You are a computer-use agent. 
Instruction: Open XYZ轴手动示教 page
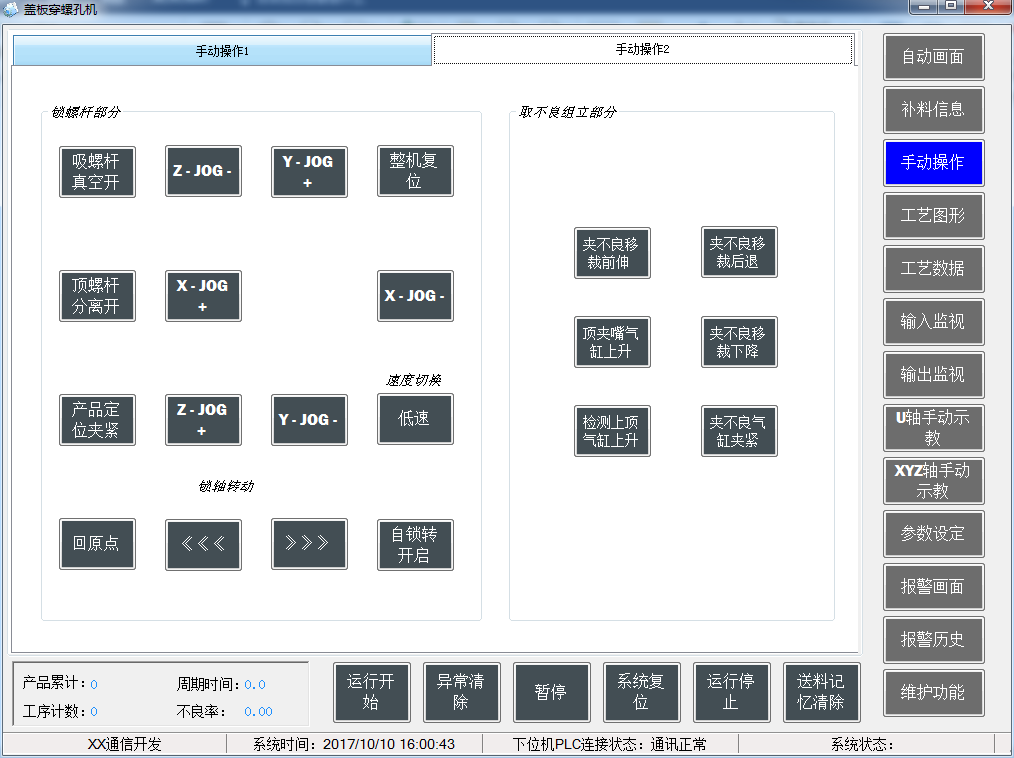(933, 481)
